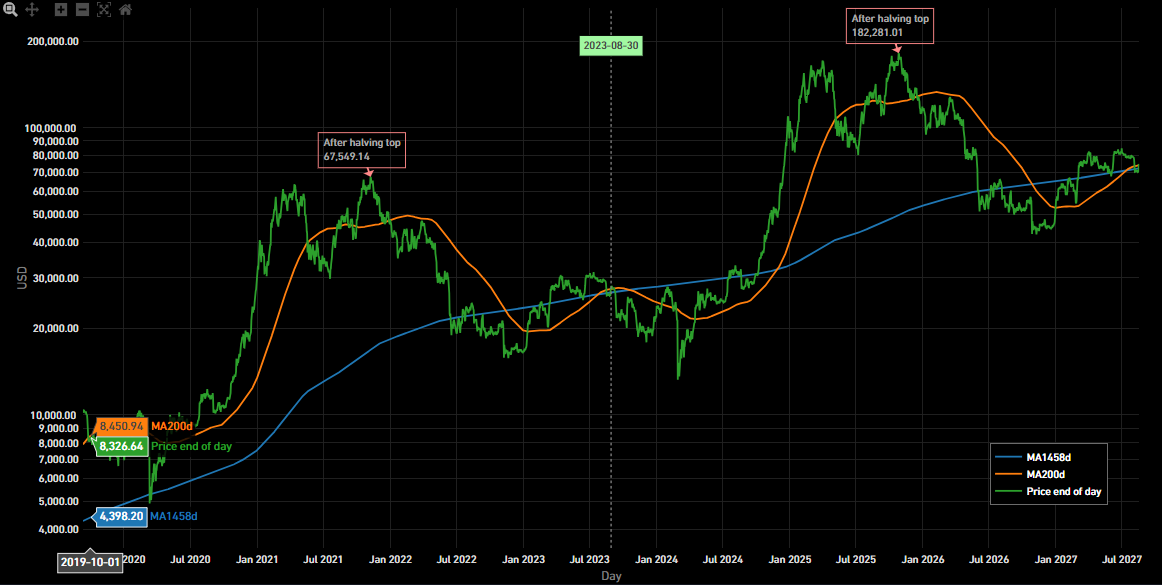
Task: Click the 70,000.00 y-axis tick label
Action: click(x=55, y=172)
